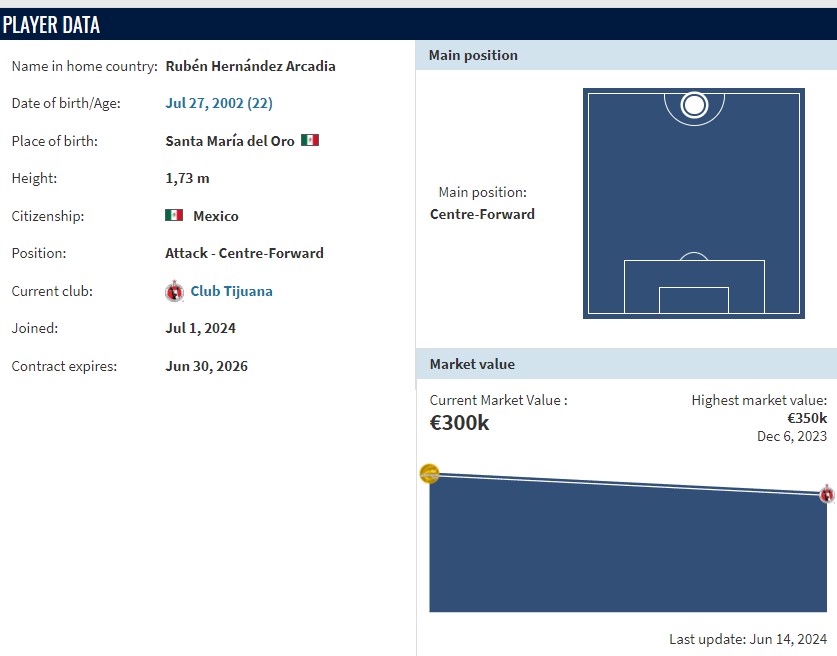Click the Centre-Forward label beside the pitch
The width and height of the screenshot is (837, 656).
pos(482,214)
